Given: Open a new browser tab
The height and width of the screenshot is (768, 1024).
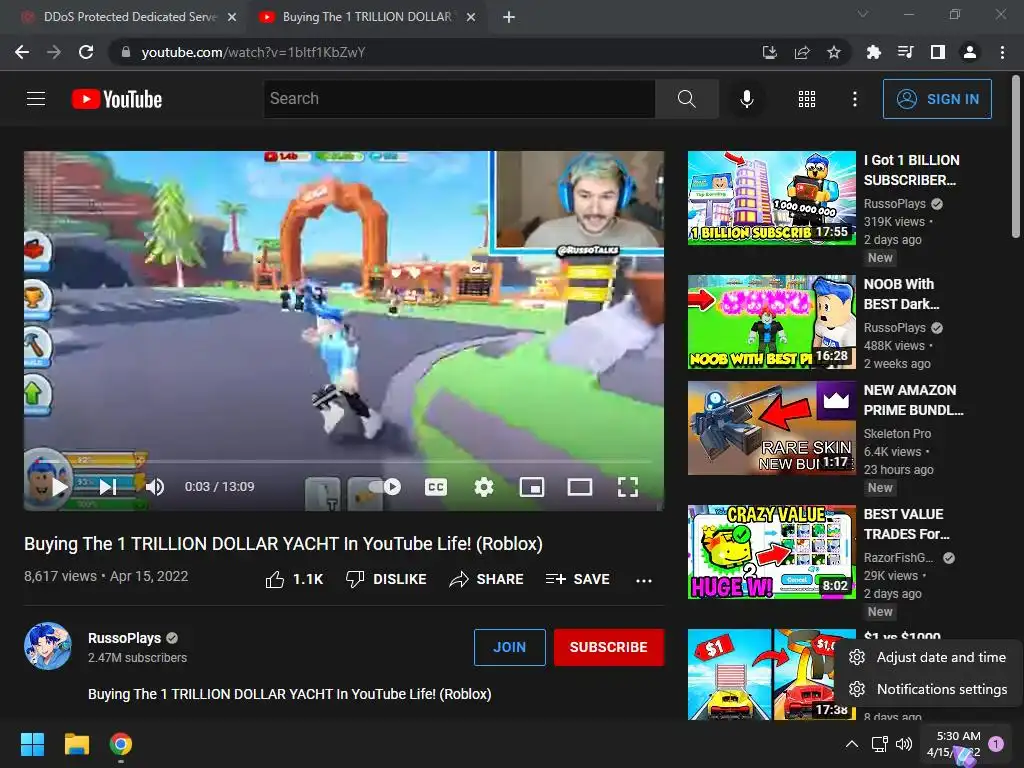Looking at the screenshot, I should 509,17.
